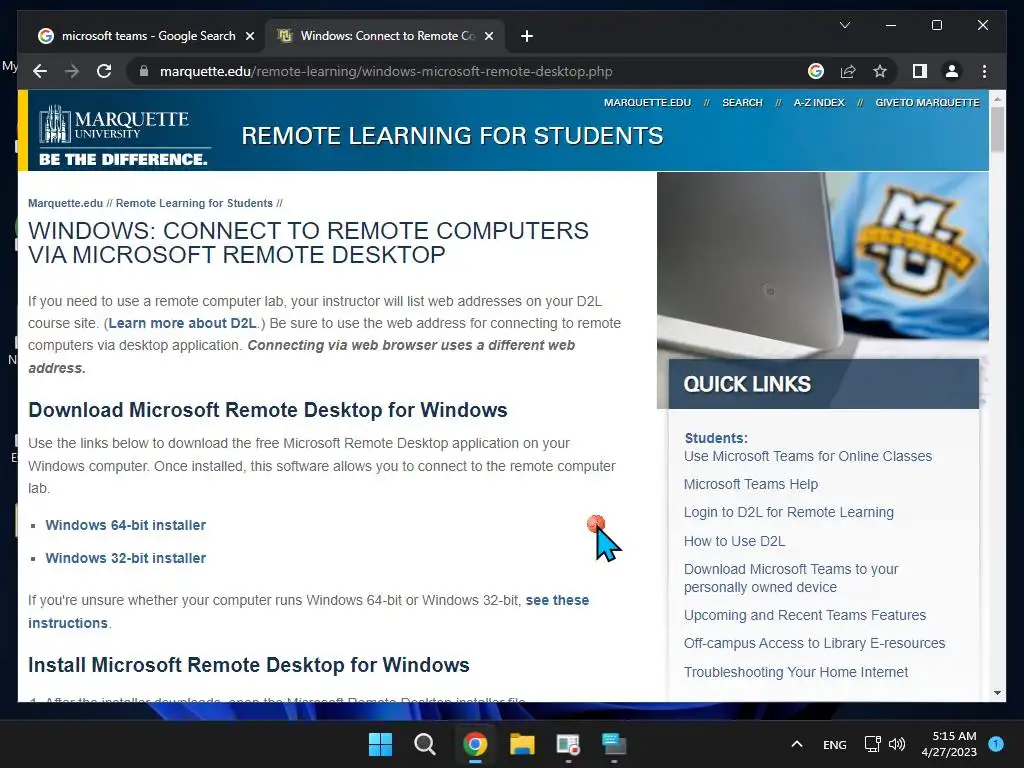Screen dimensions: 1024x768
Task: Open a new tab
Action: 526,36
